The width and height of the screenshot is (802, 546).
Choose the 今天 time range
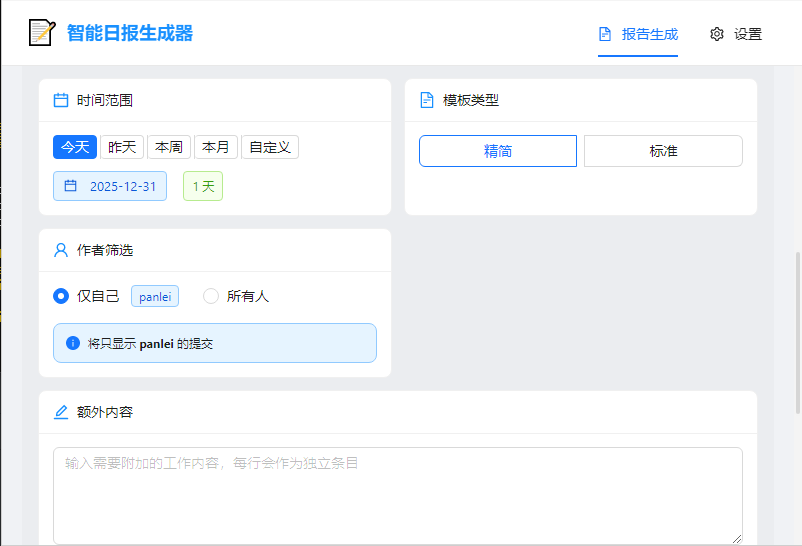point(75,147)
